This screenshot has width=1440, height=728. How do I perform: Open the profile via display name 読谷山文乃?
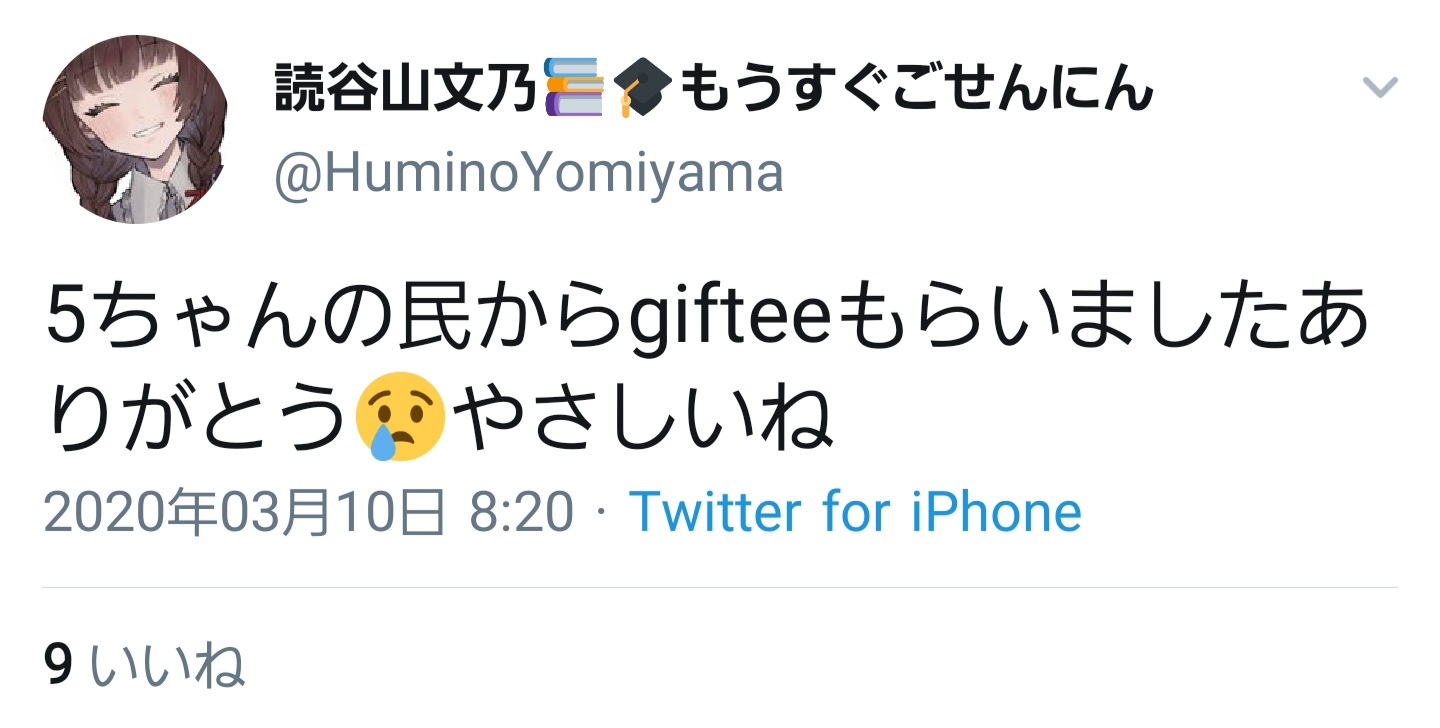409,92
